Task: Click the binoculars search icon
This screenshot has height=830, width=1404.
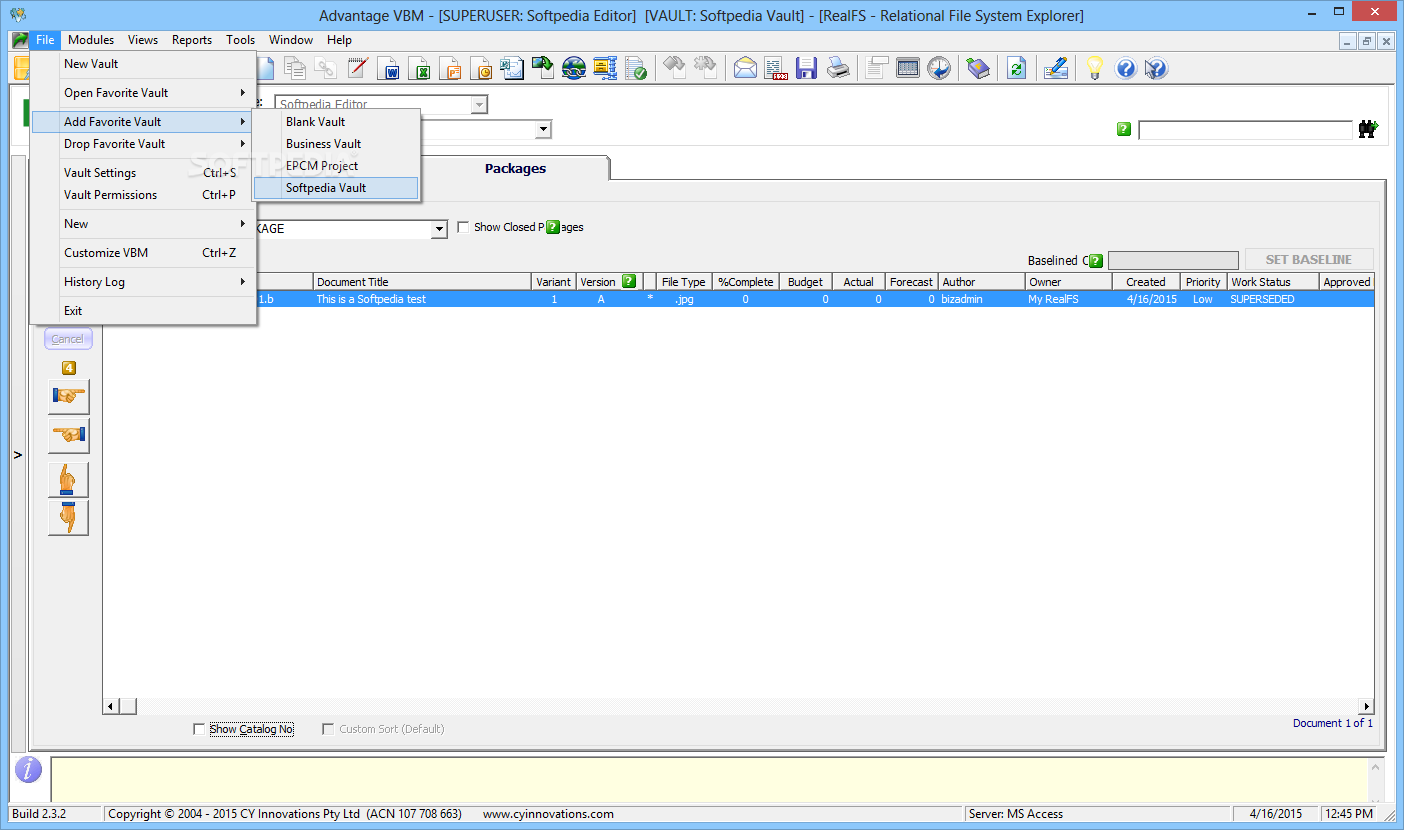Action: 1368,129
